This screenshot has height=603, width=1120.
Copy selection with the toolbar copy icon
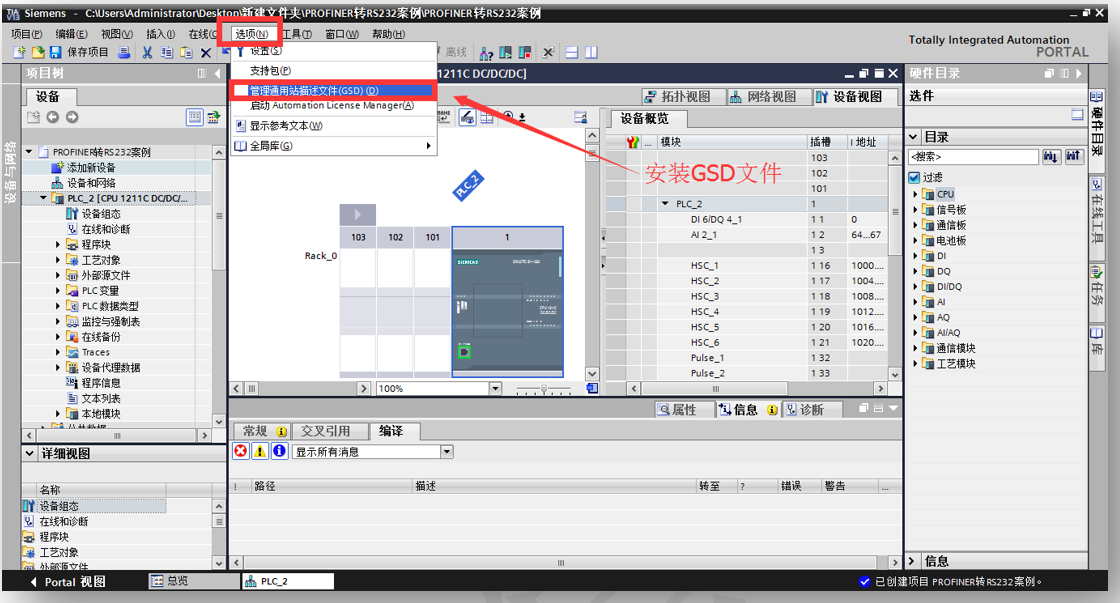click(x=167, y=52)
